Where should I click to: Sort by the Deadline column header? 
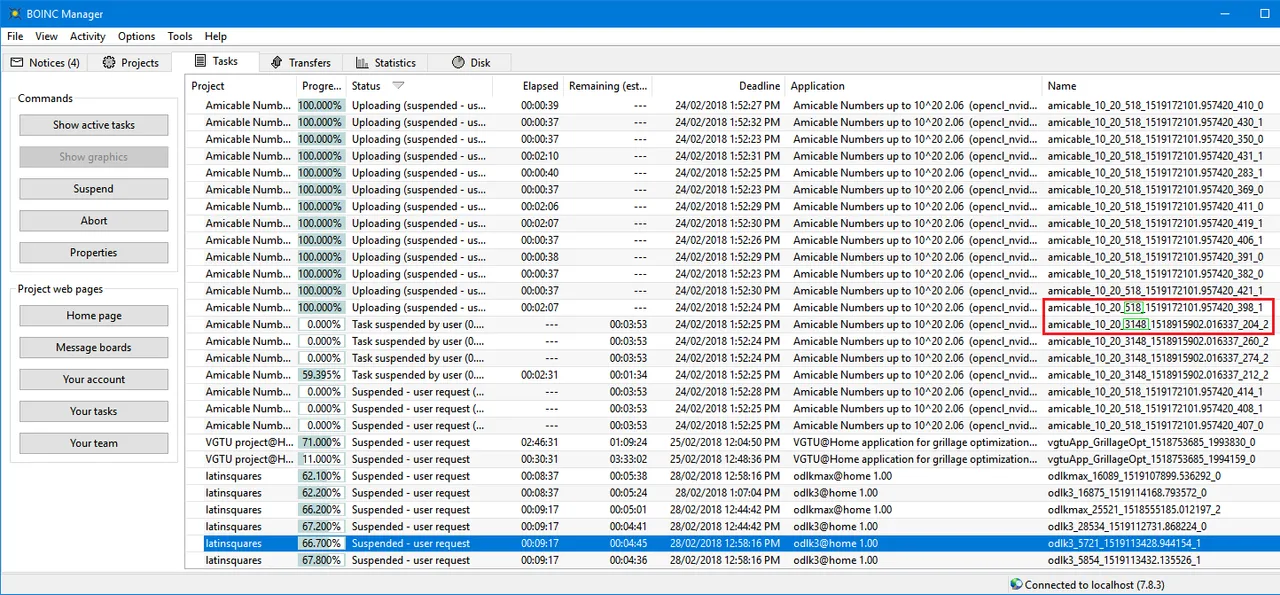pyautogui.click(x=719, y=86)
